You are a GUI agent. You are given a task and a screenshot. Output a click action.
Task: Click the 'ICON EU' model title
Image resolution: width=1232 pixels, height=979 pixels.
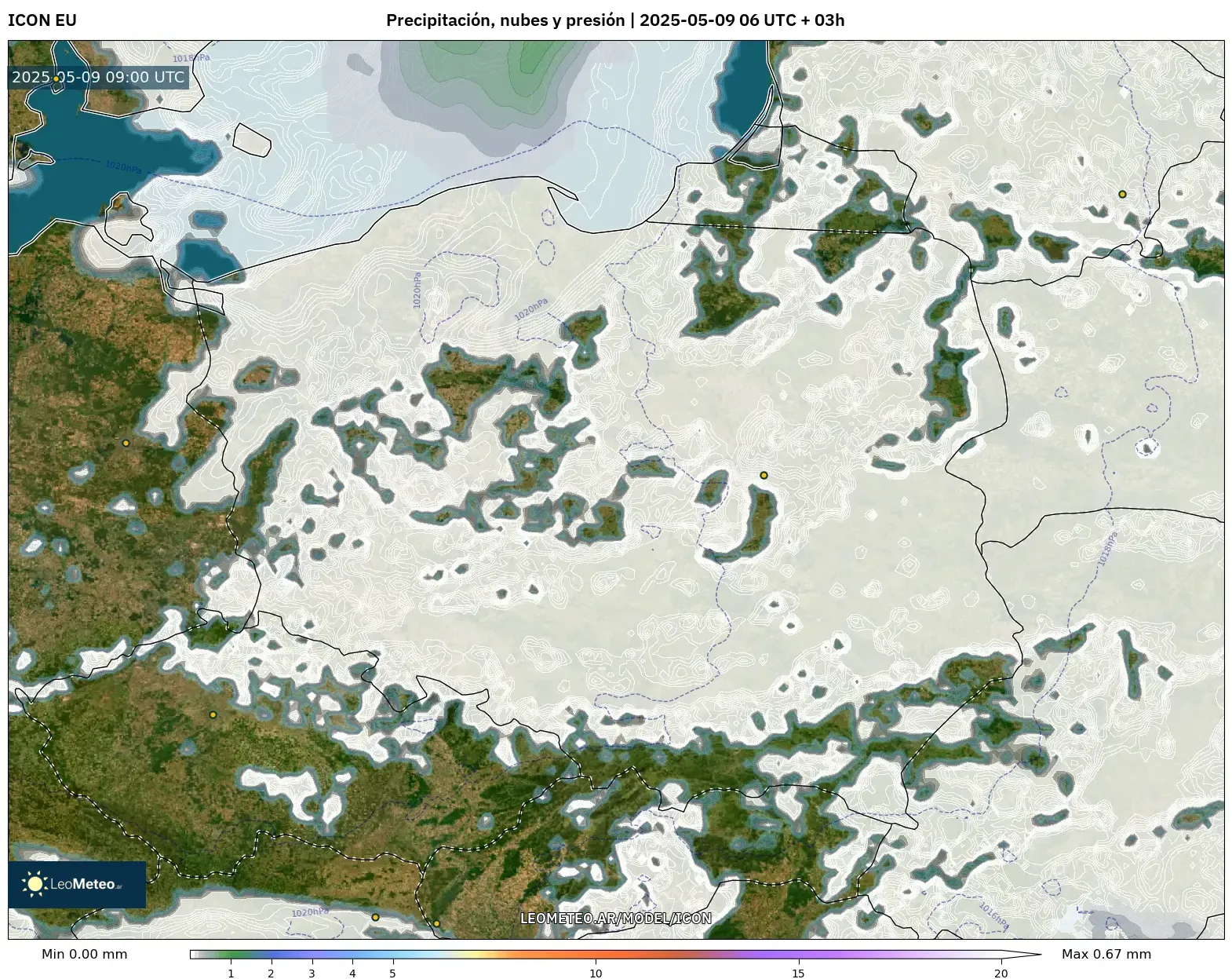tap(42, 20)
